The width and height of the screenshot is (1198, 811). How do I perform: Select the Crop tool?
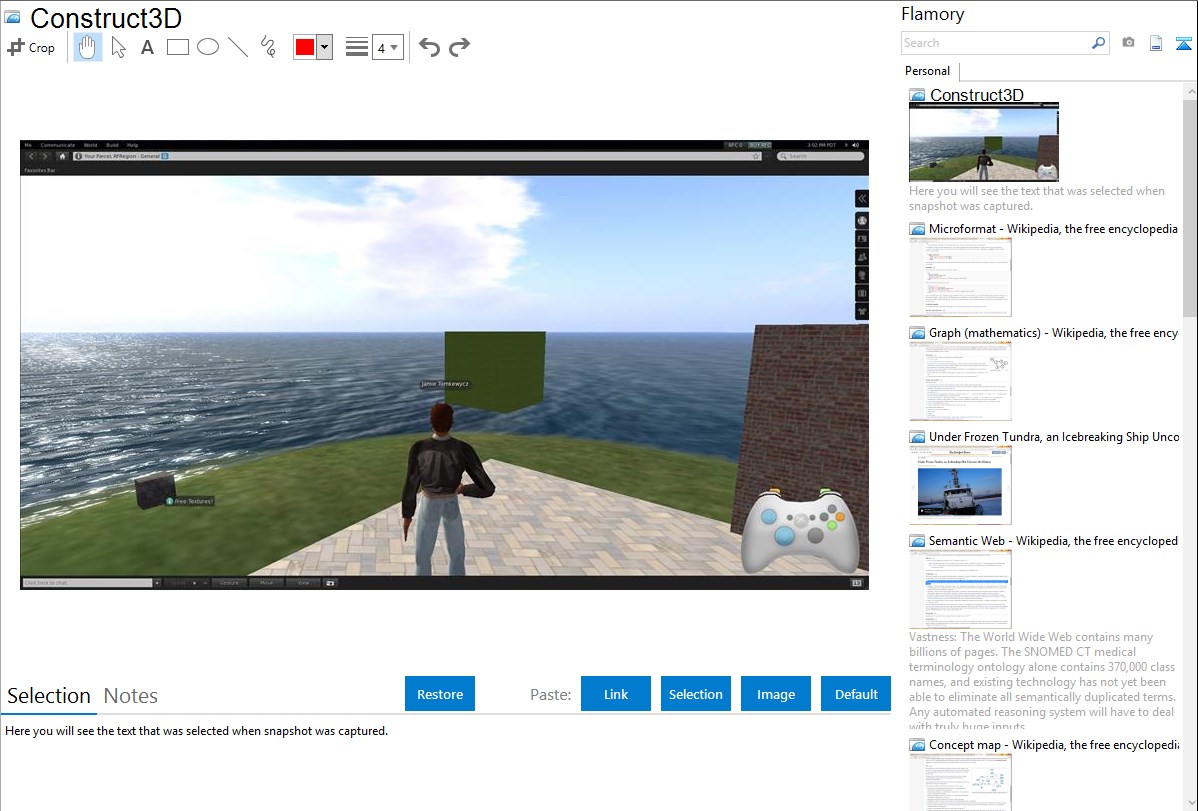pyautogui.click(x=31, y=47)
